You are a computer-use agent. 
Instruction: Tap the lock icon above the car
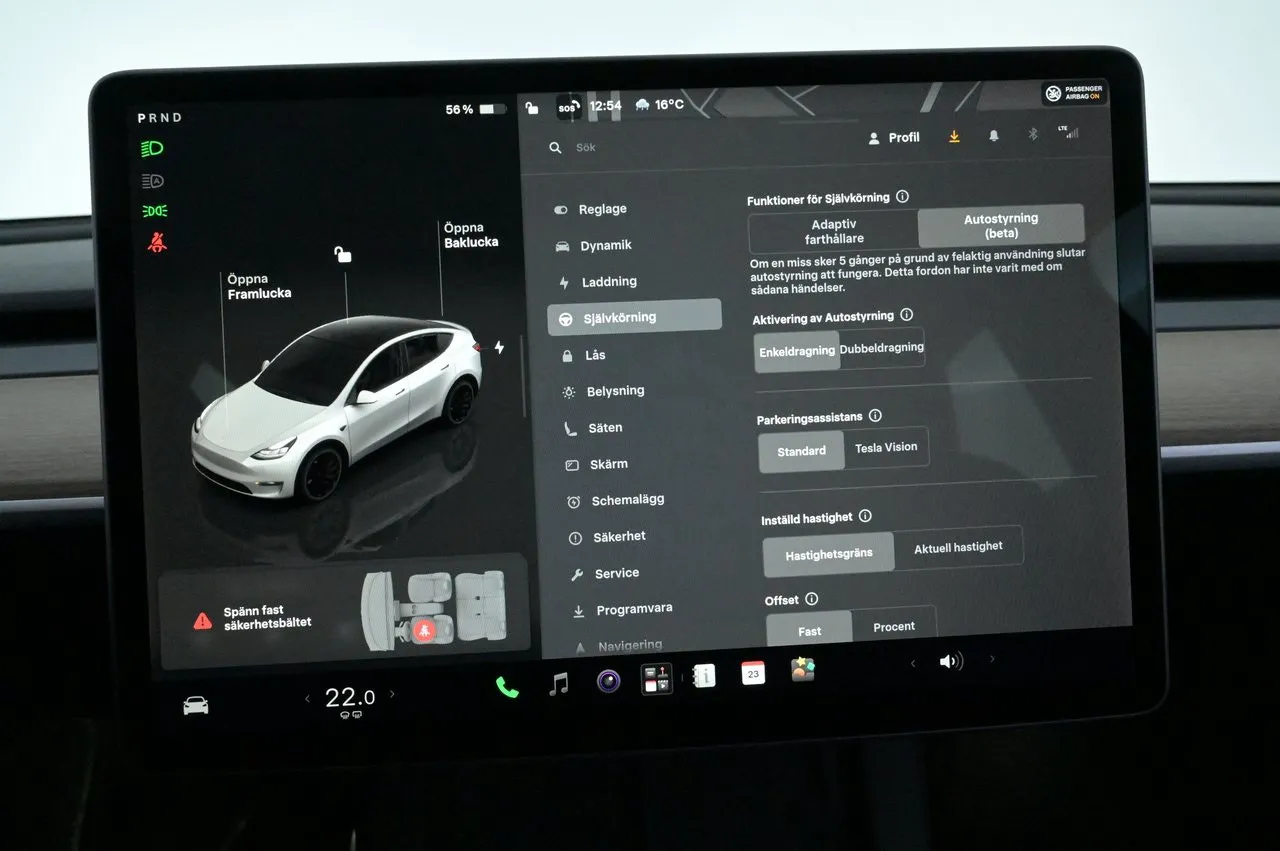click(343, 254)
